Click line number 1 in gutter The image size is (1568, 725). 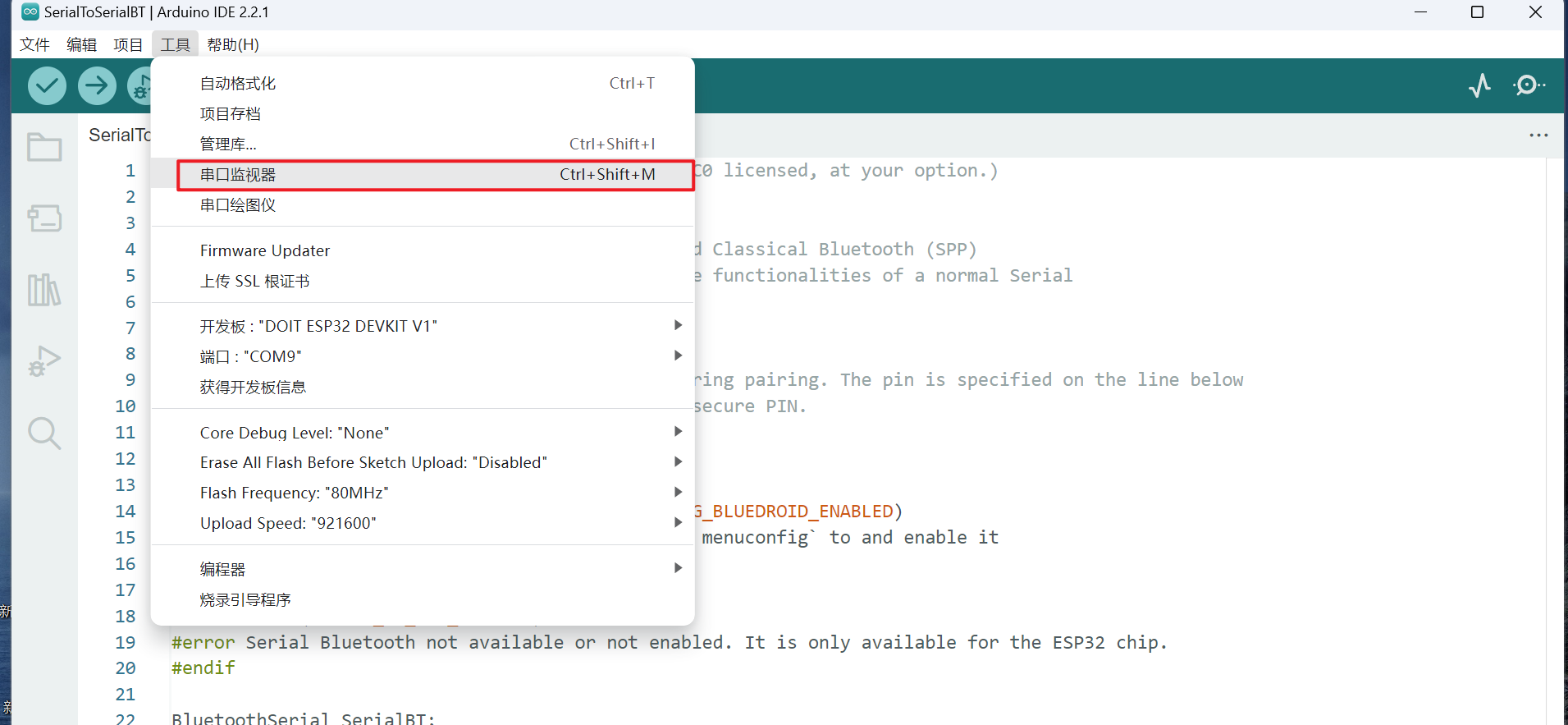pyautogui.click(x=130, y=170)
